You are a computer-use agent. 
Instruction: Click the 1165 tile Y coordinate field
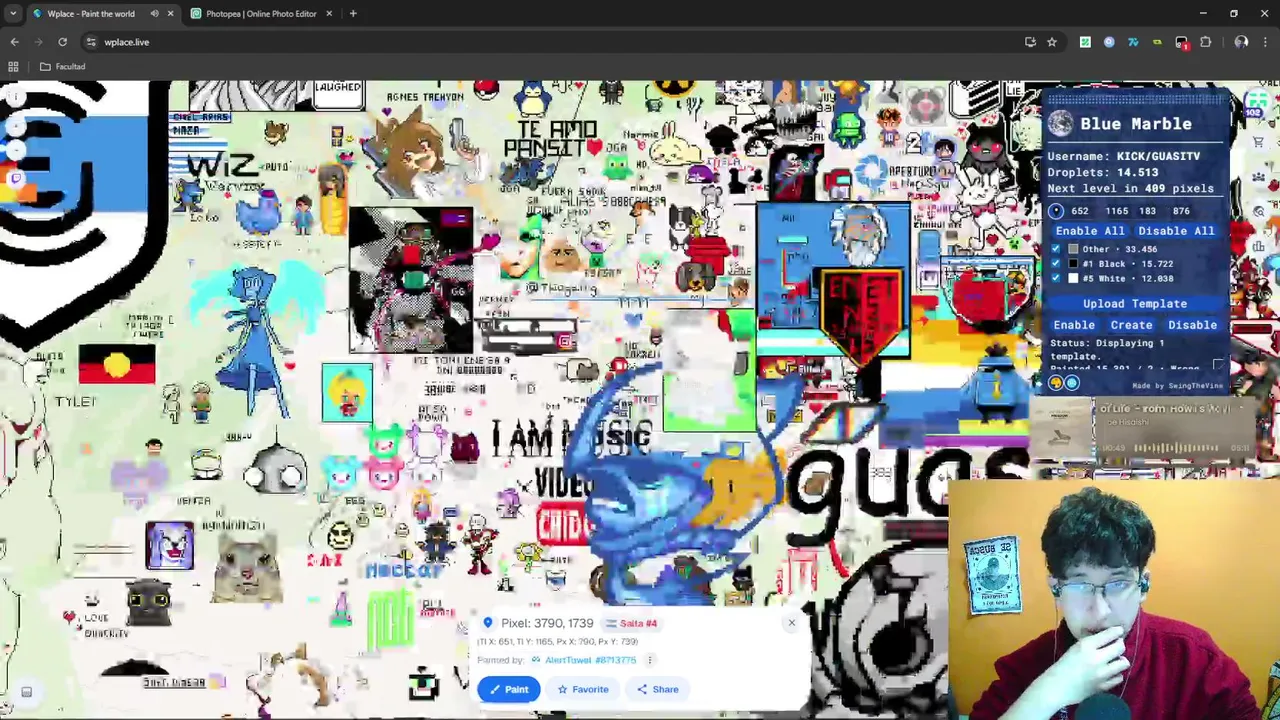1117,211
